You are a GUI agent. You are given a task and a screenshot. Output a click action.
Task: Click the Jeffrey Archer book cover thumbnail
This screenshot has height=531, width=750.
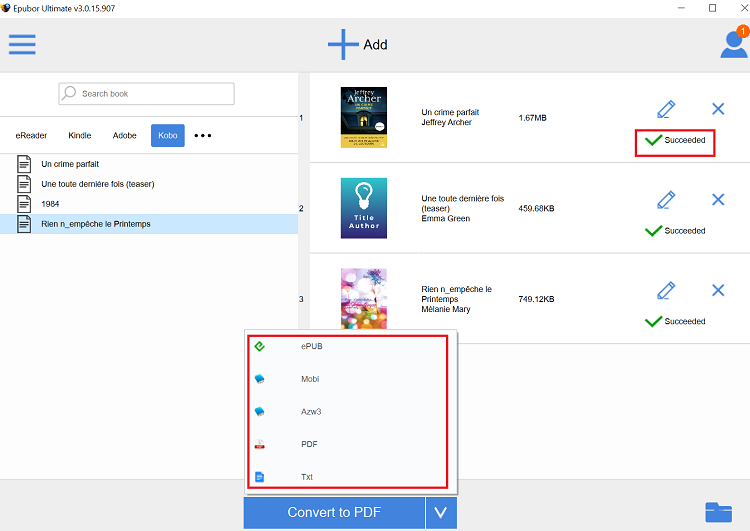(364, 117)
